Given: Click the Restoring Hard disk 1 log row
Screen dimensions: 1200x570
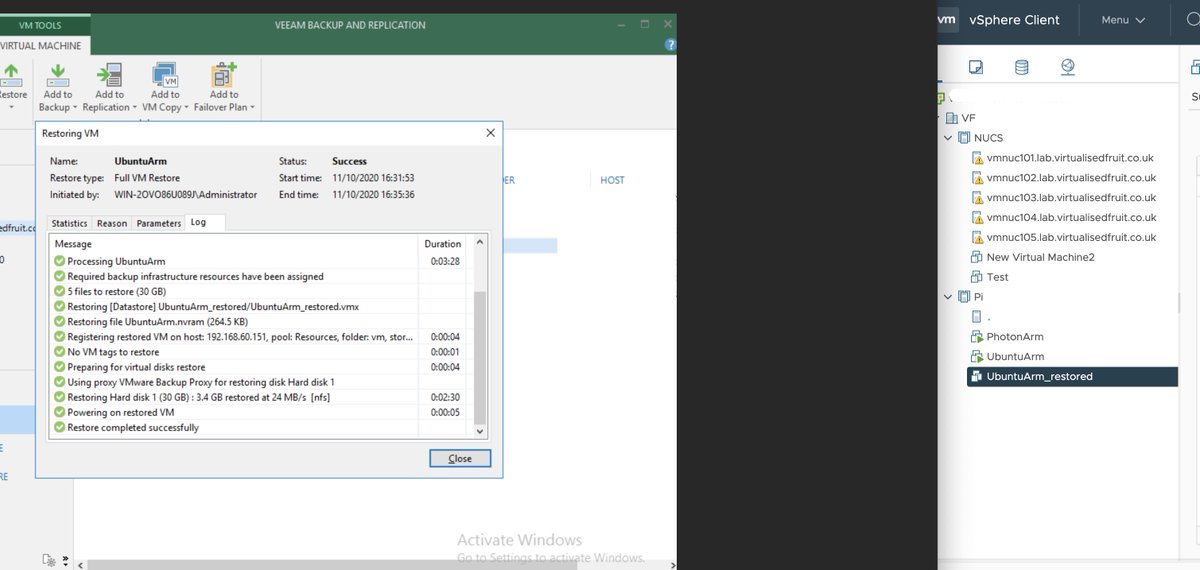Looking at the screenshot, I should coord(260,397).
